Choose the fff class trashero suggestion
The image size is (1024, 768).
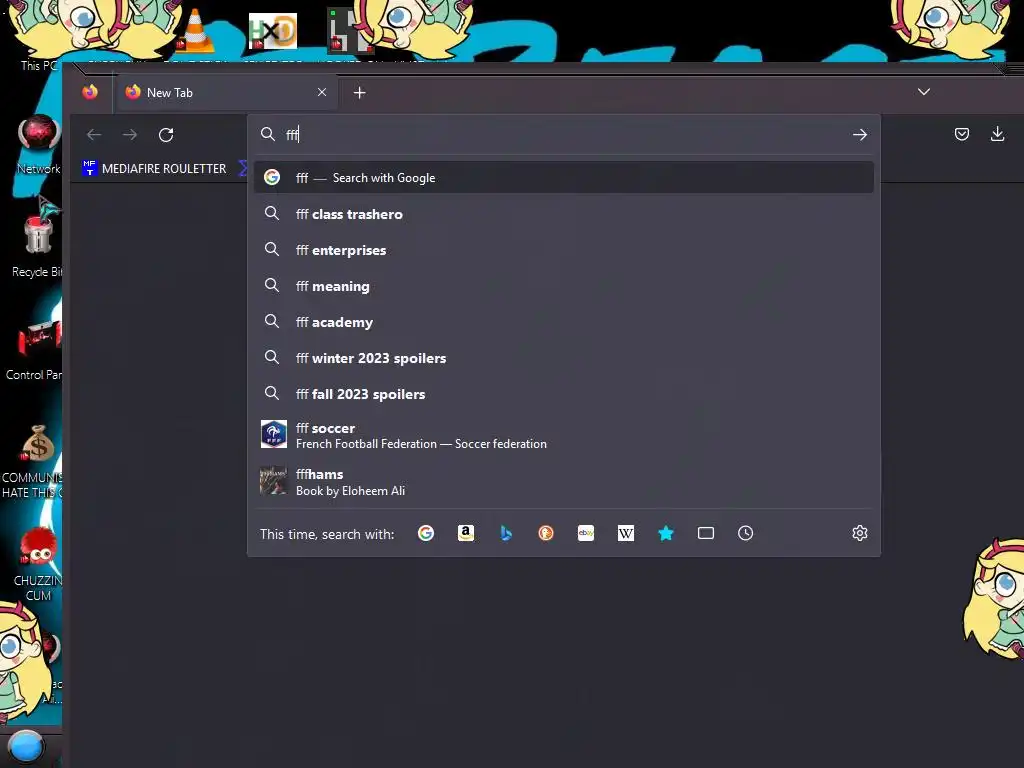(x=564, y=214)
